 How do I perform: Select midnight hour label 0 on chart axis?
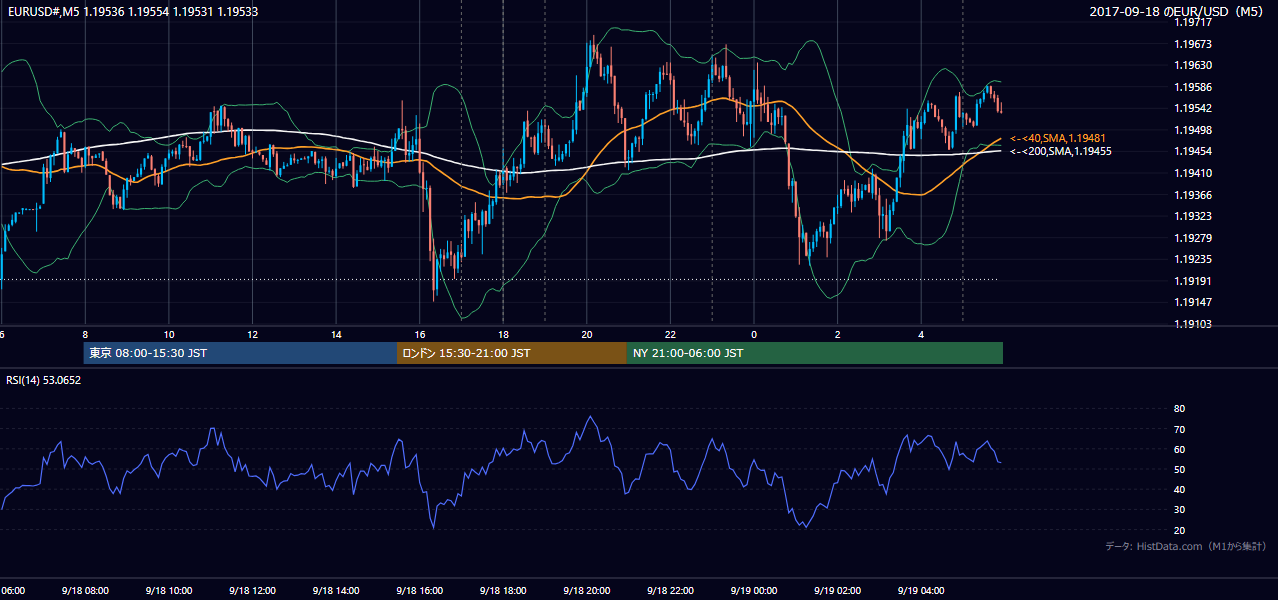point(754,334)
